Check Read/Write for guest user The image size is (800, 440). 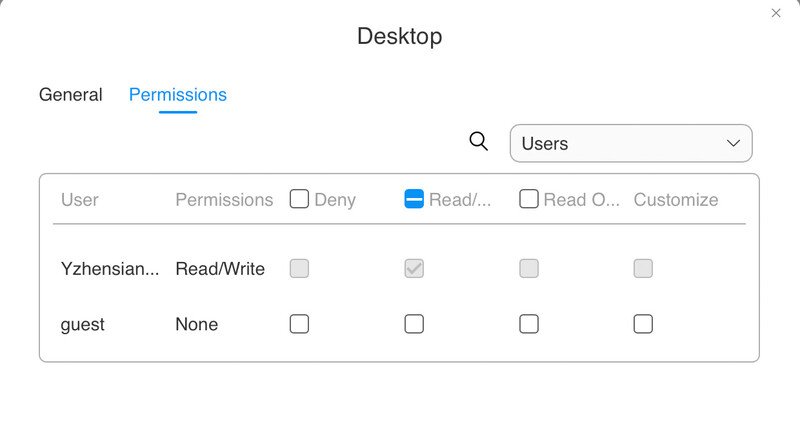click(414, 324)
